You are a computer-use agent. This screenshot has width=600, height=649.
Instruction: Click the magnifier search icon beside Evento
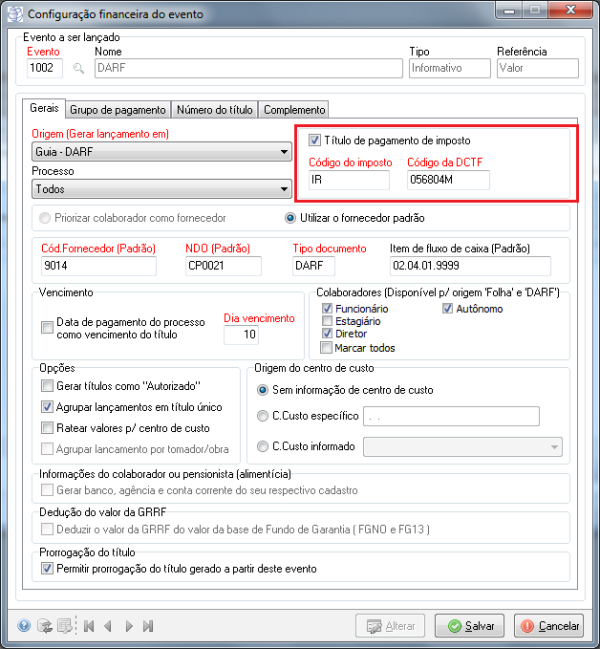pyautogui.click(x=80, y=69)
